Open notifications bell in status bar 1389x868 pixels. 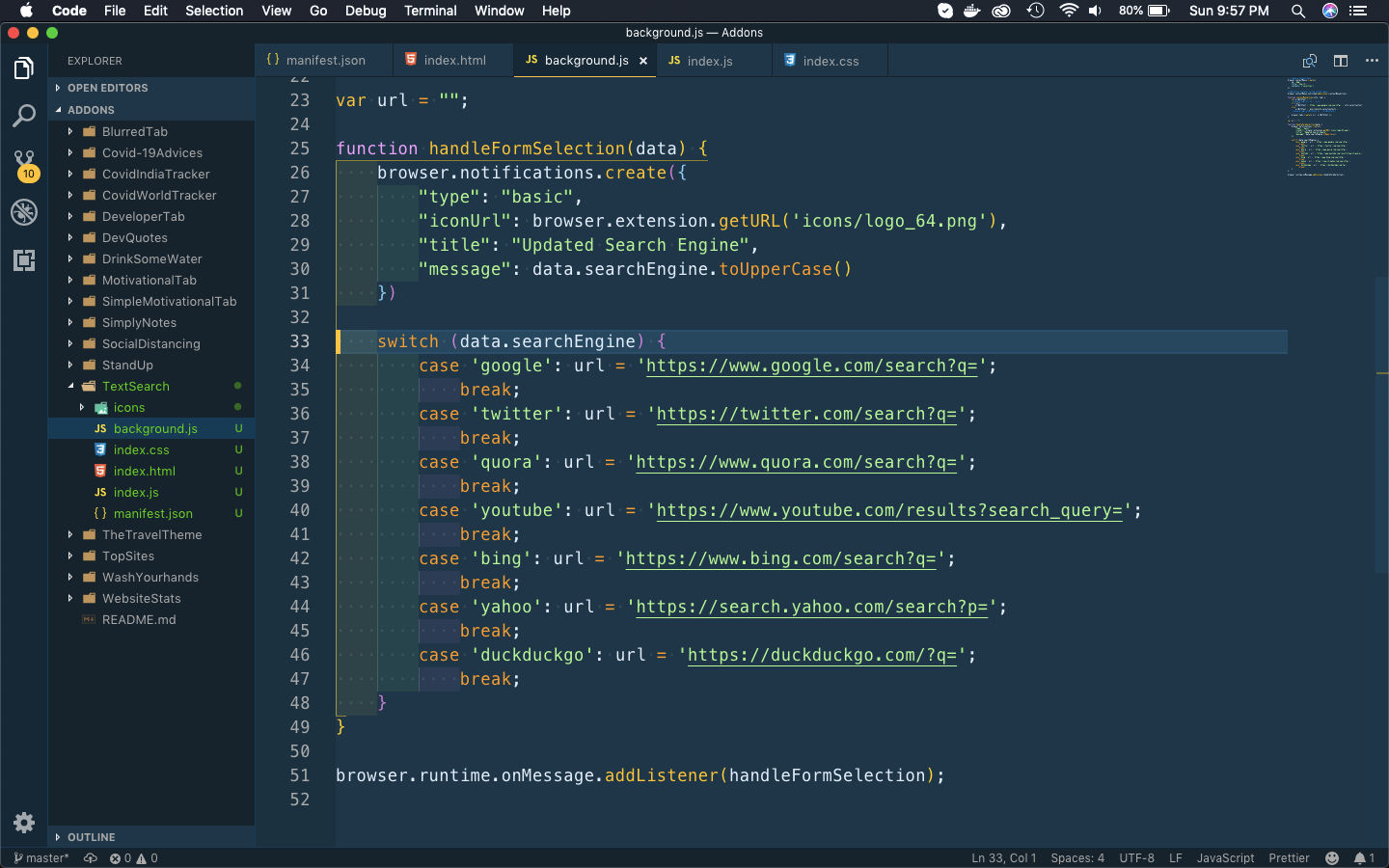(x=1364, y=858)
